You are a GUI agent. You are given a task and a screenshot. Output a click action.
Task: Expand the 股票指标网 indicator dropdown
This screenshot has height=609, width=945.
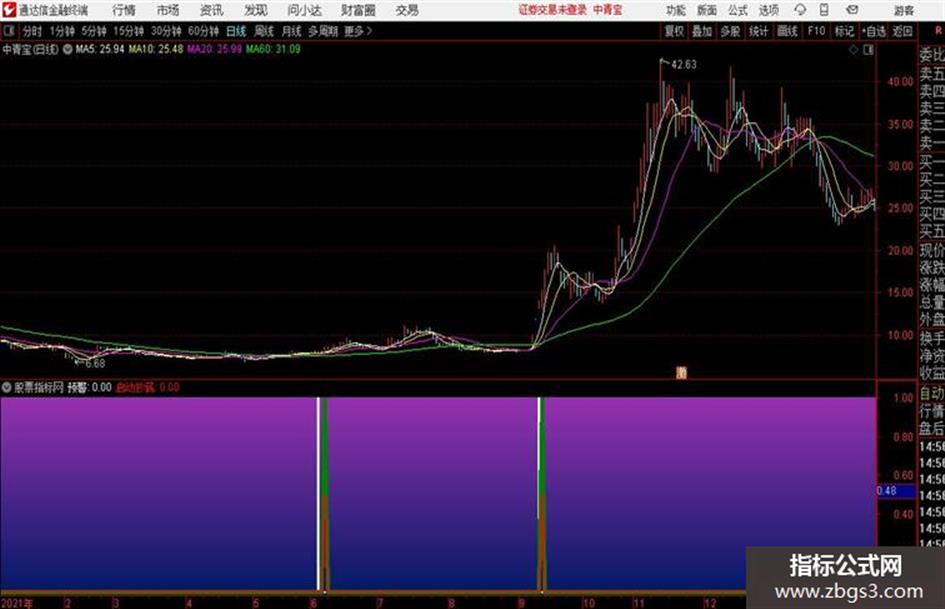[7, 387]
